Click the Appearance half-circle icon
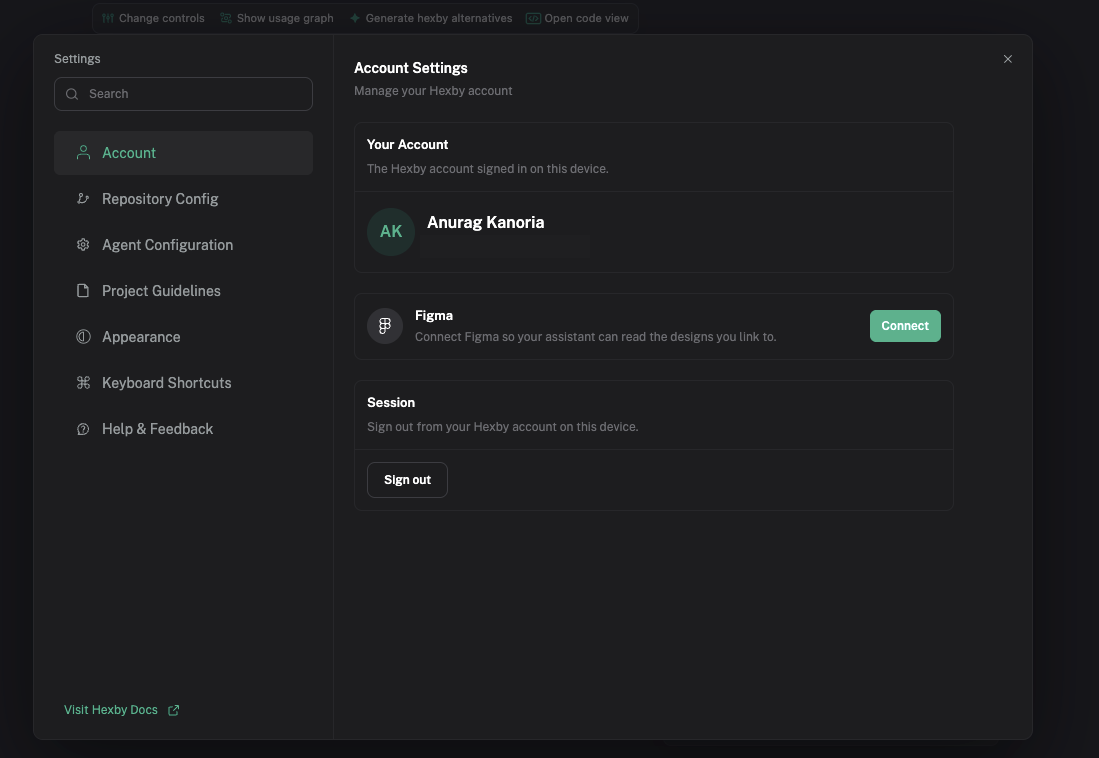Image resolution: width=1099 pixels, height=758 pixels. tap(83, 337)
